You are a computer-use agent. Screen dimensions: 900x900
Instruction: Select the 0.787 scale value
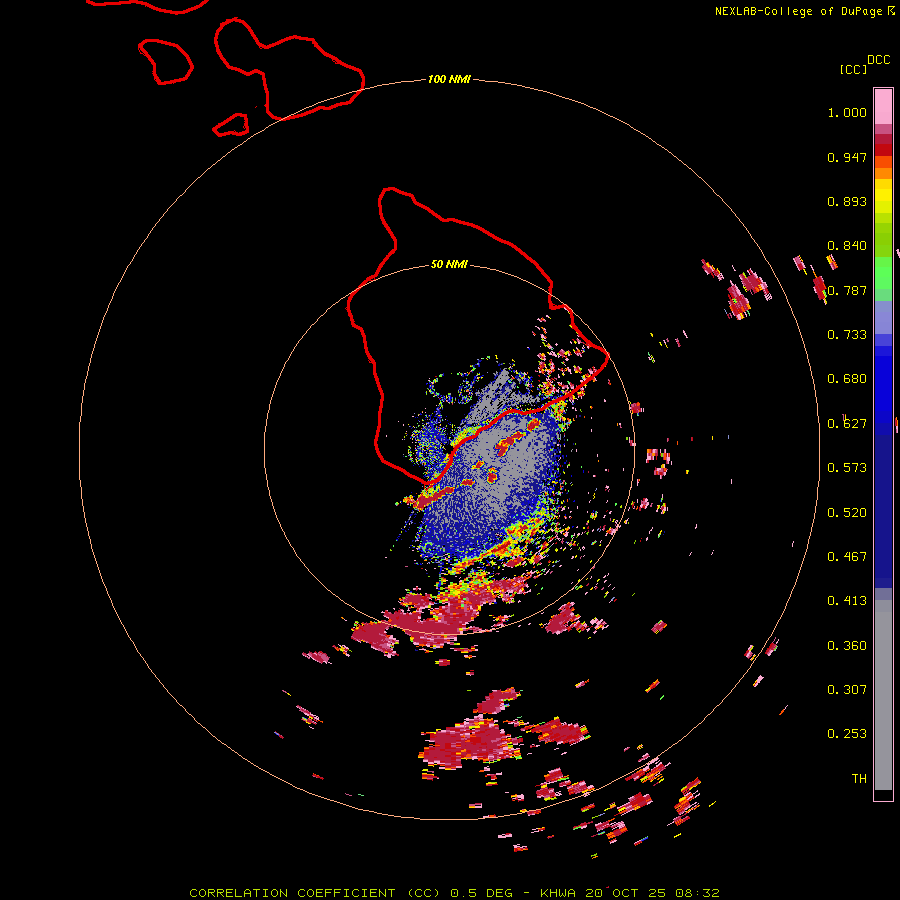[847, 290]
